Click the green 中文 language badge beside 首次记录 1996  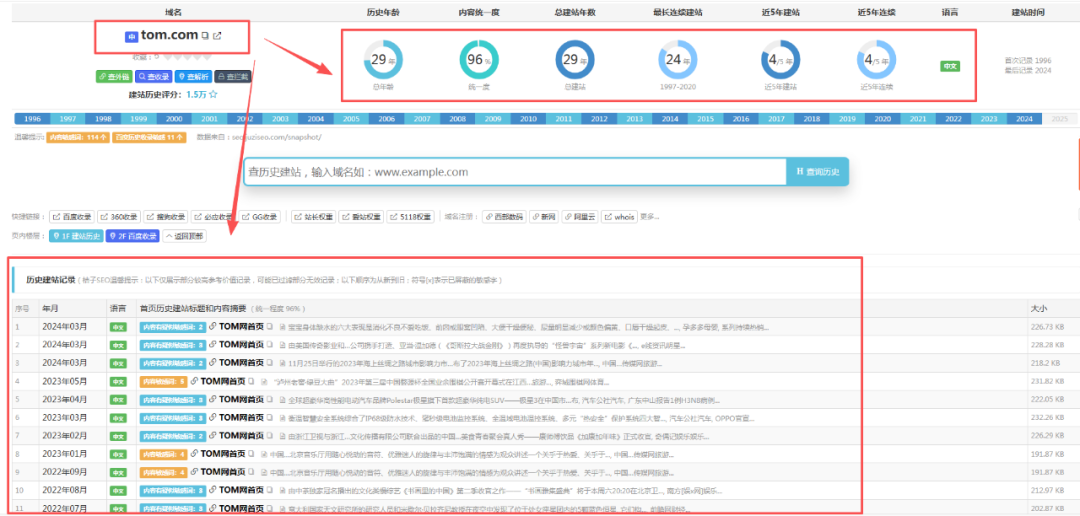951,66
